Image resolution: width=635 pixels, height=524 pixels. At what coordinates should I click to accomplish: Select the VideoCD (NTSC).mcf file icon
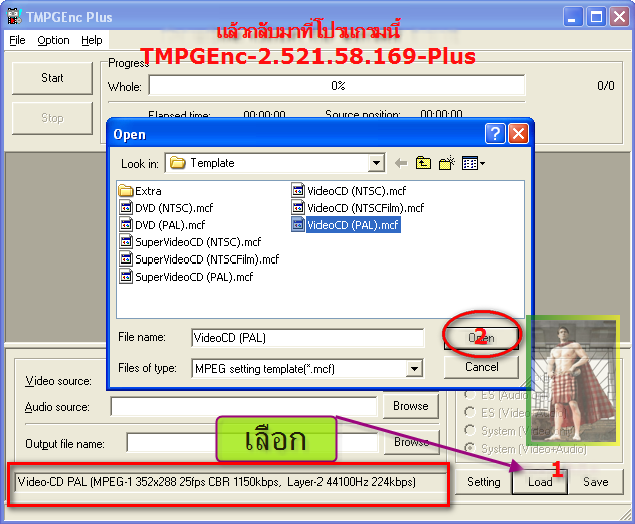pos(298,190)
